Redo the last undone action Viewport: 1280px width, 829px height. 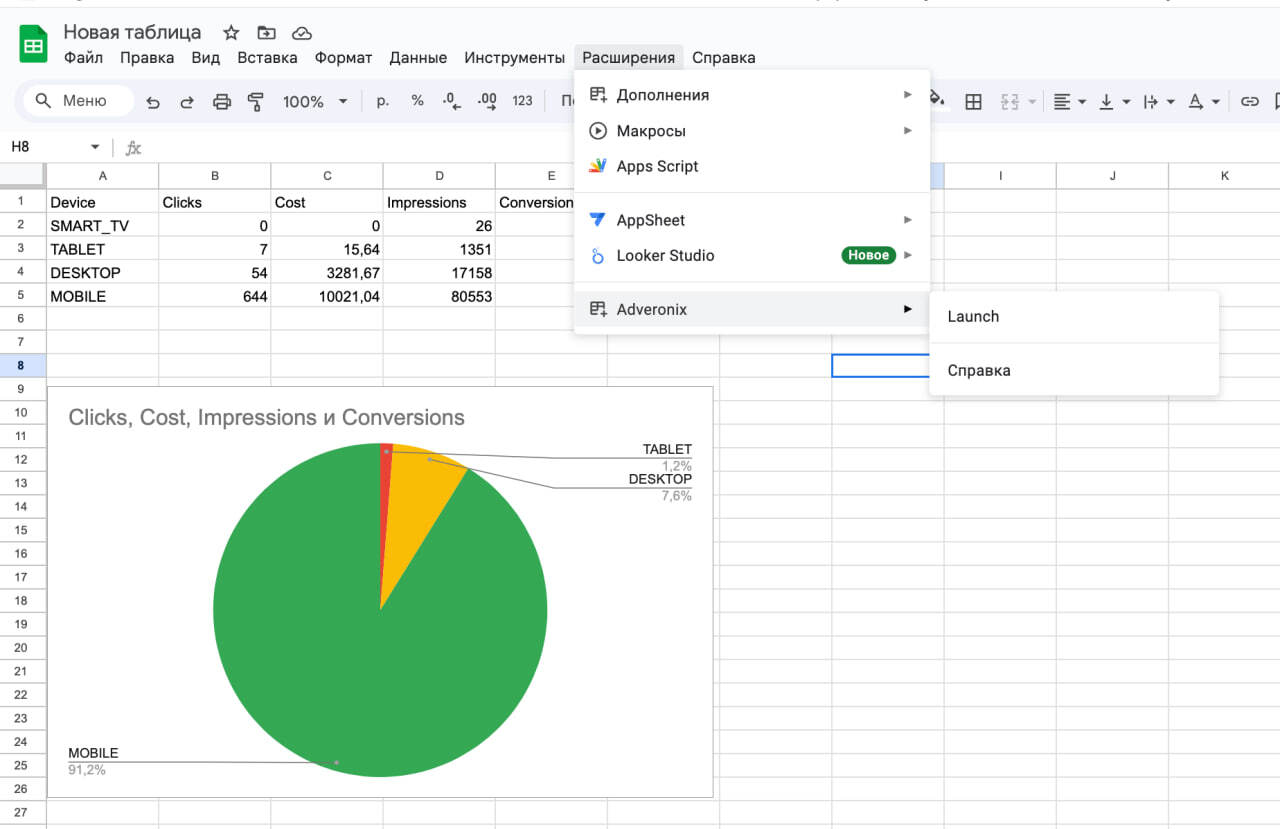pos(187,102)
